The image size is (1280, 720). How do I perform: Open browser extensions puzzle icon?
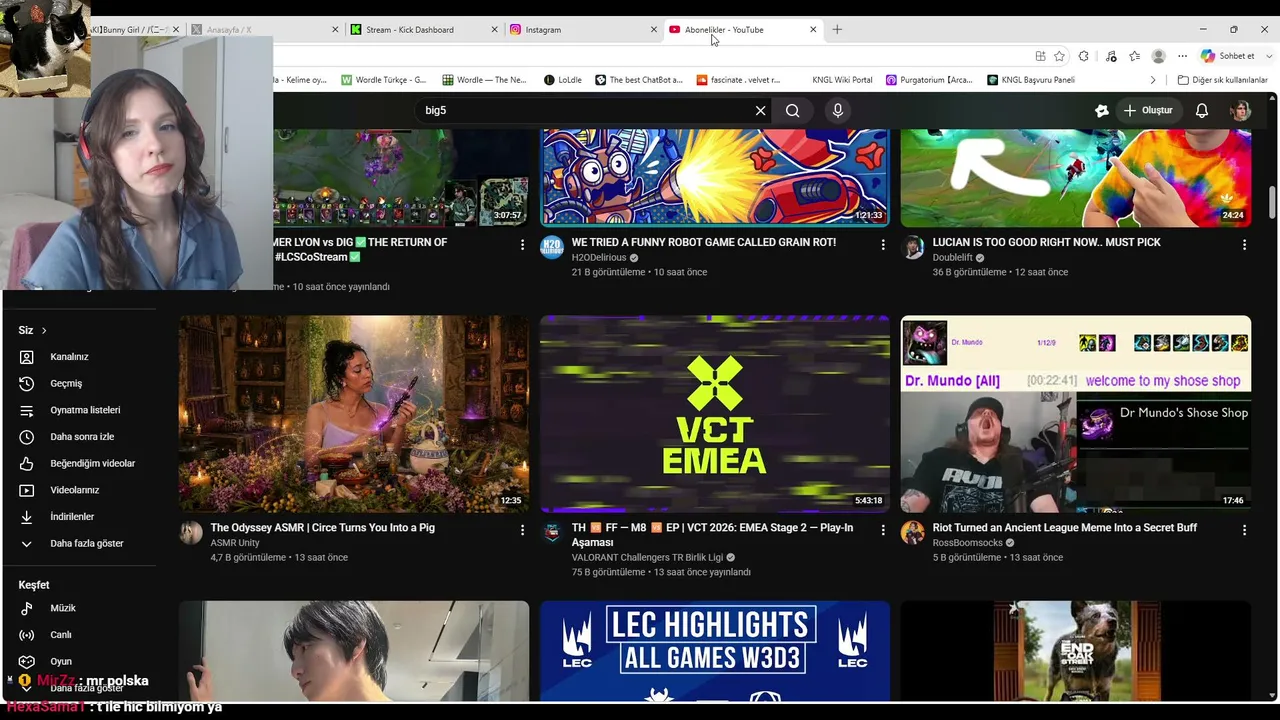1083,56
